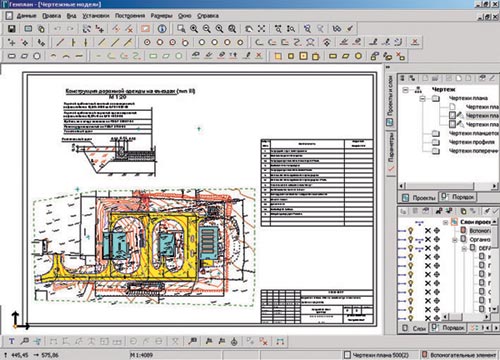The height and width of the screenshot is (360, 500).
Task: Select the yellow filled parallelogram tool
Action: click(x=346, y=56)
